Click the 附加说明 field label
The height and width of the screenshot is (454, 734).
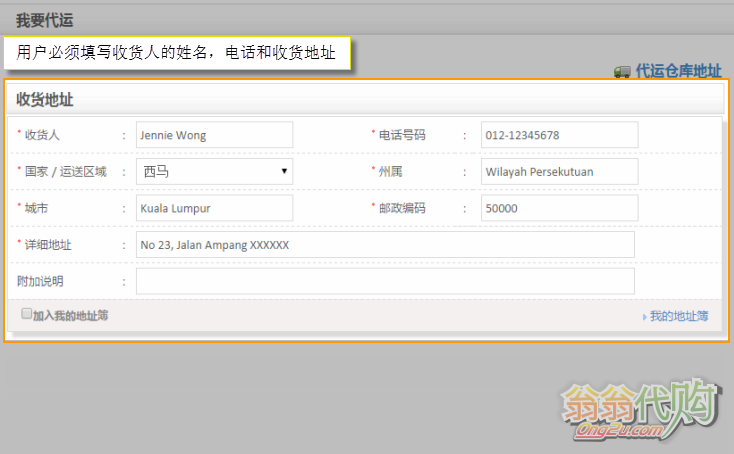click(40, 281)
